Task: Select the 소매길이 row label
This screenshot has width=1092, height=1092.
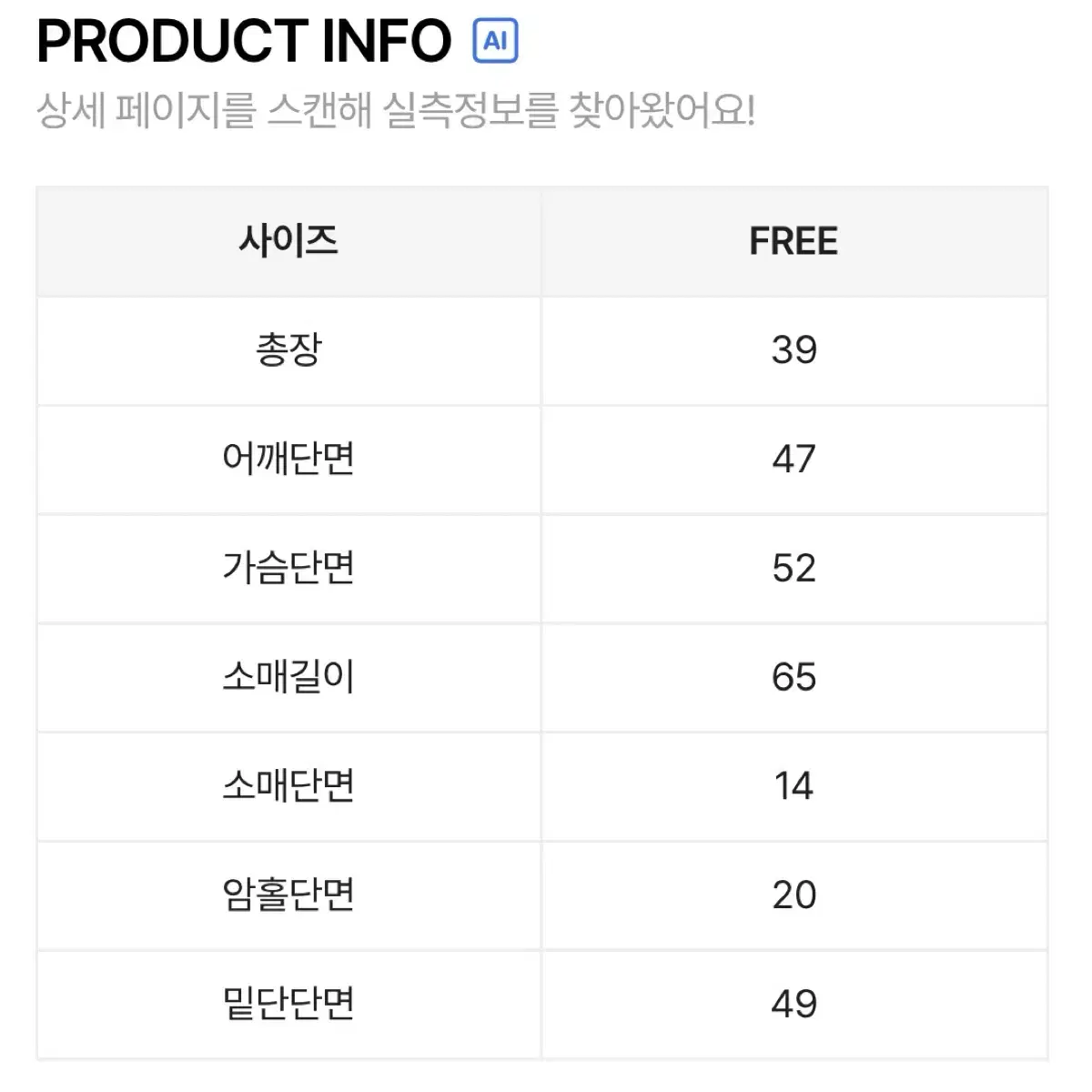Action: click(x=288, y=677)
